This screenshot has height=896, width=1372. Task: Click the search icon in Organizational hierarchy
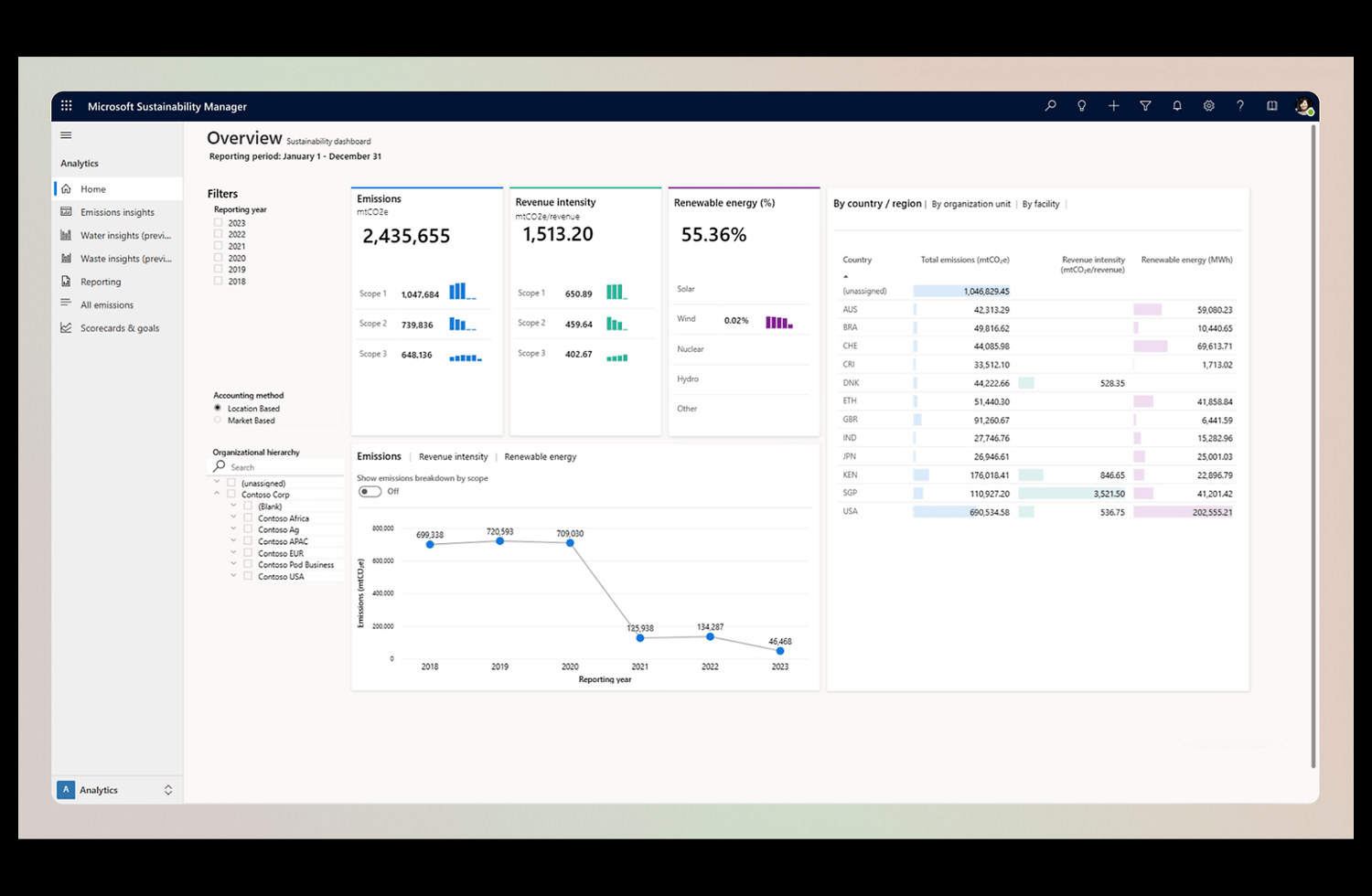pos(220,466)
